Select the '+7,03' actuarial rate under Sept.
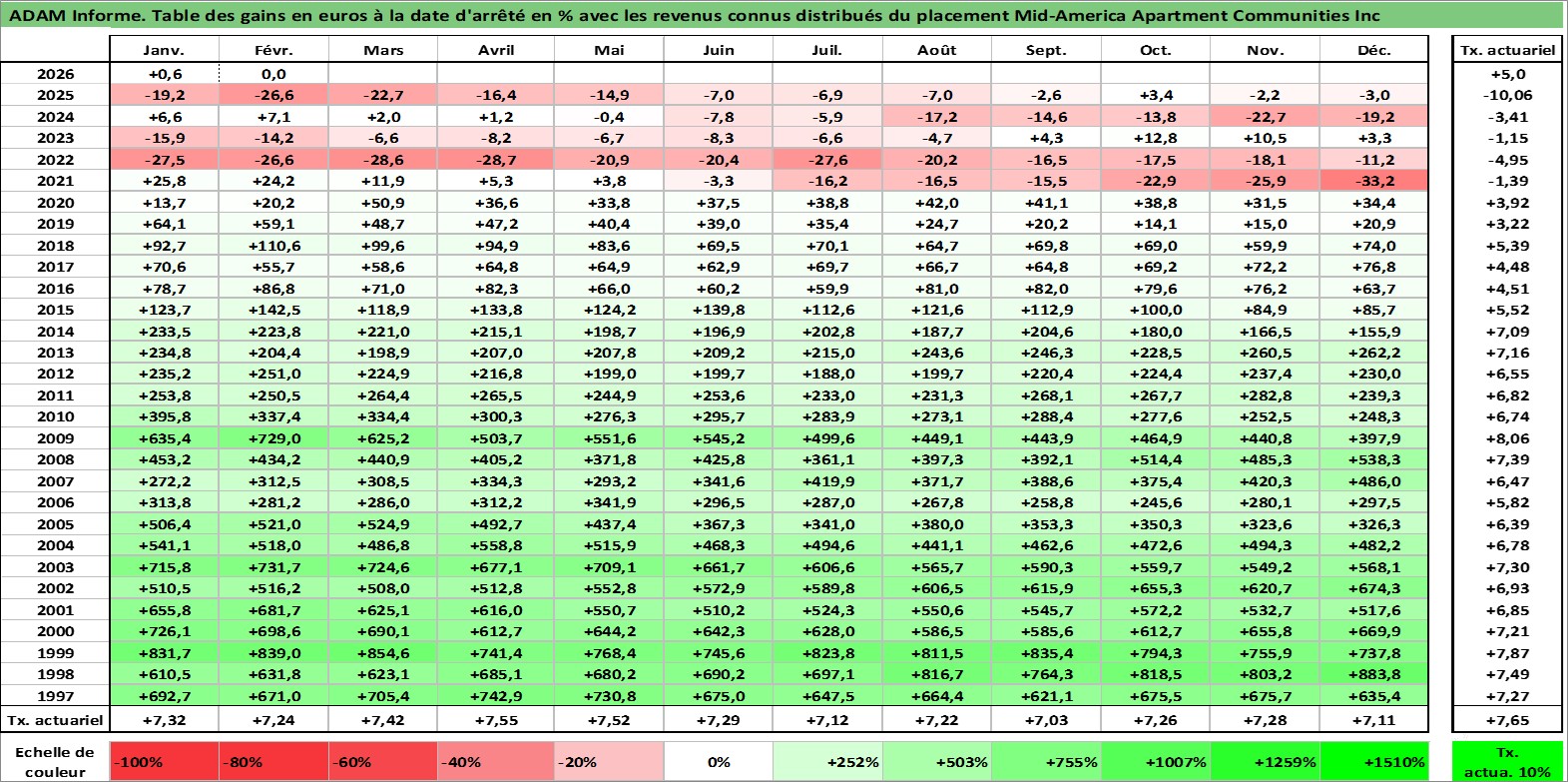The image size is (1568, 782). point(1046,720)
